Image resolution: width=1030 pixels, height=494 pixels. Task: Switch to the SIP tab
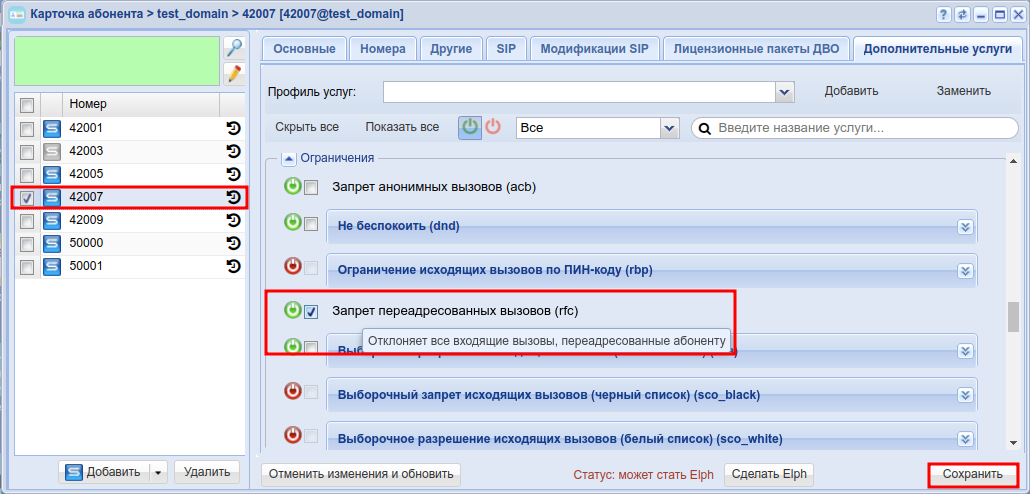[506, 49]
